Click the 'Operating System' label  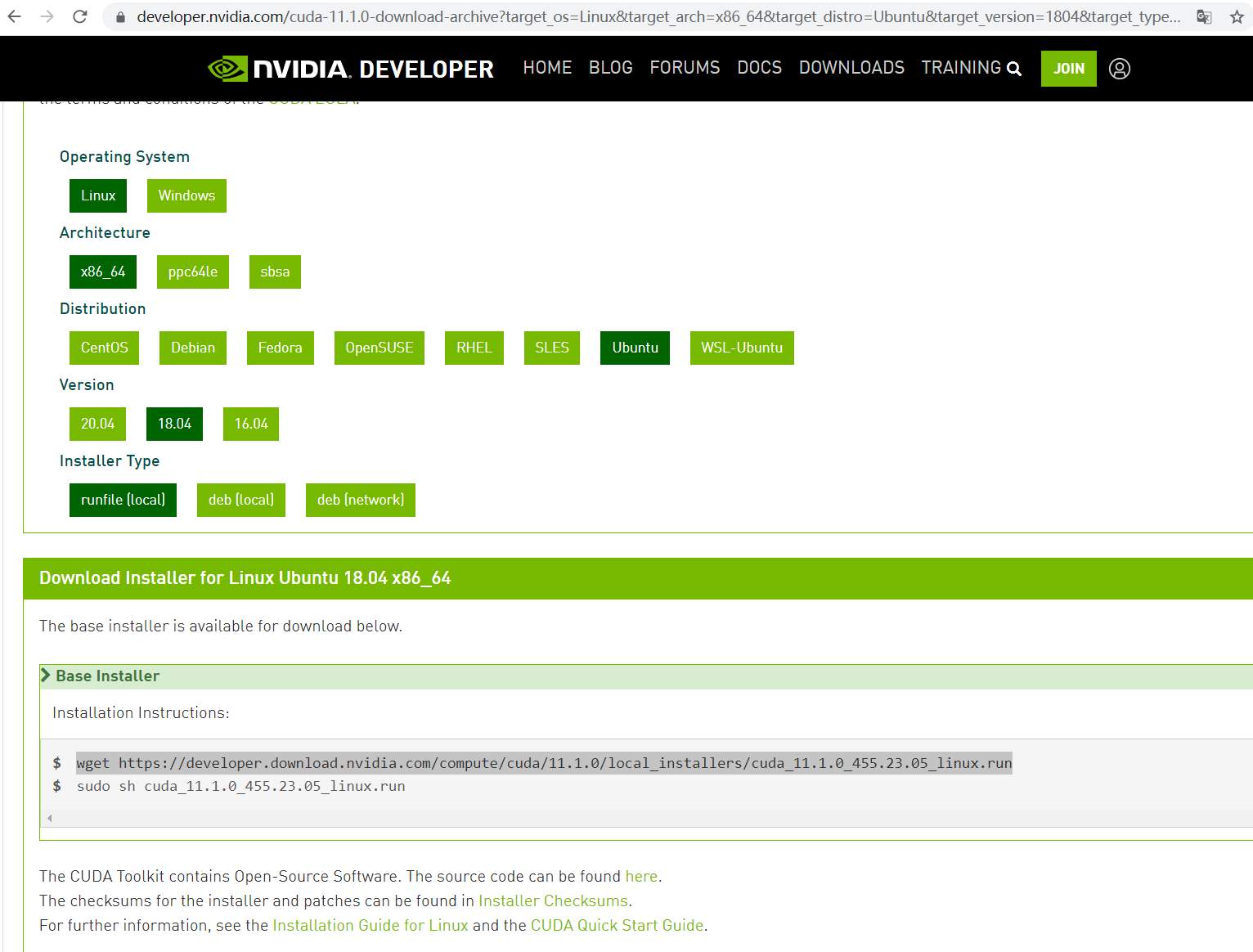[124, 156]
